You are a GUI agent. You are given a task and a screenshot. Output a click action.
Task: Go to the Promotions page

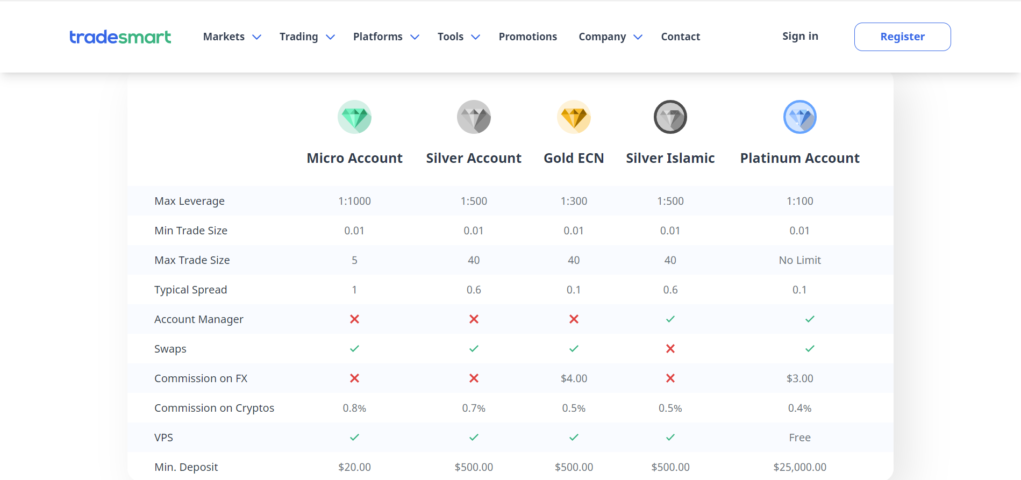[x=527, y=36]
